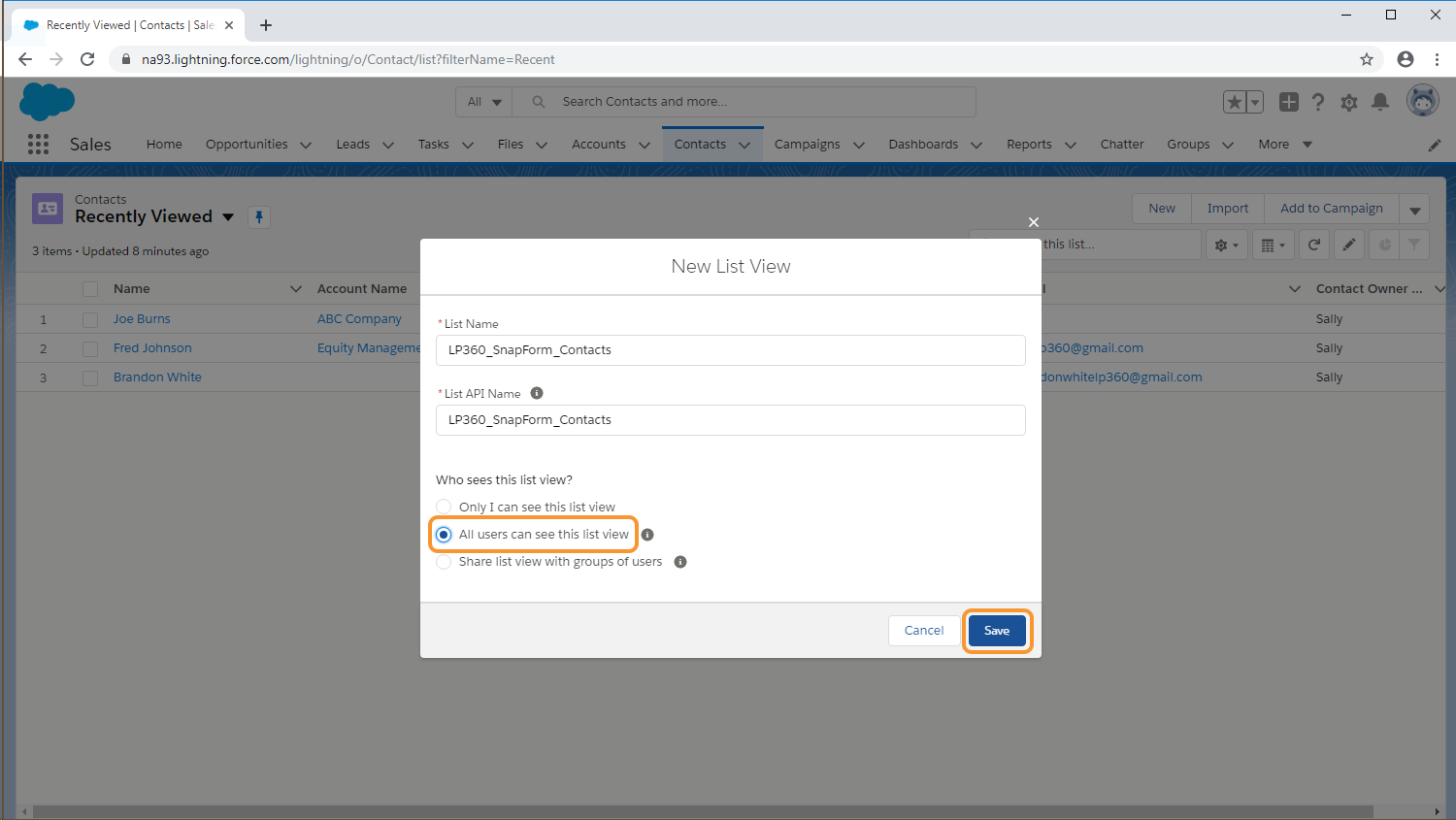The height and width of the screenshot is (820, 1456).
Task: Tick the checkbox for Joe Burns
Action: click(90, 319)
